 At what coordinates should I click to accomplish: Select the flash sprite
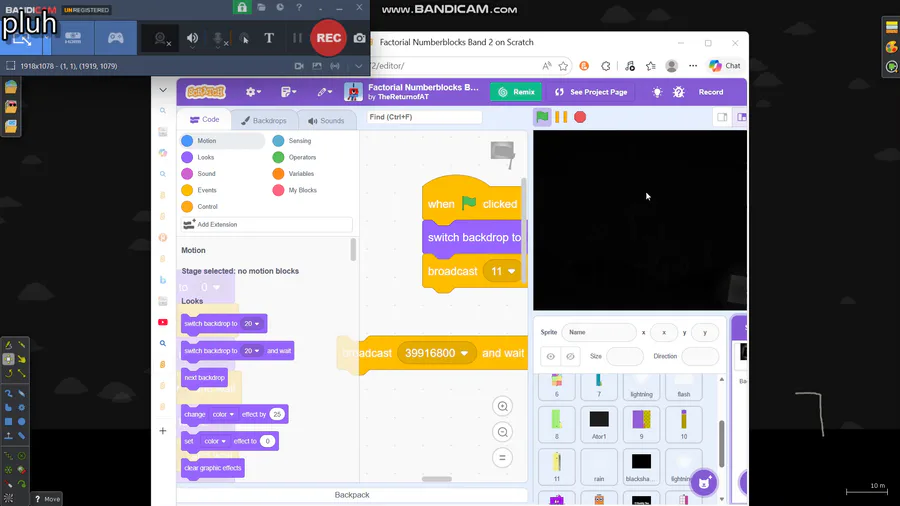[684, 386]
